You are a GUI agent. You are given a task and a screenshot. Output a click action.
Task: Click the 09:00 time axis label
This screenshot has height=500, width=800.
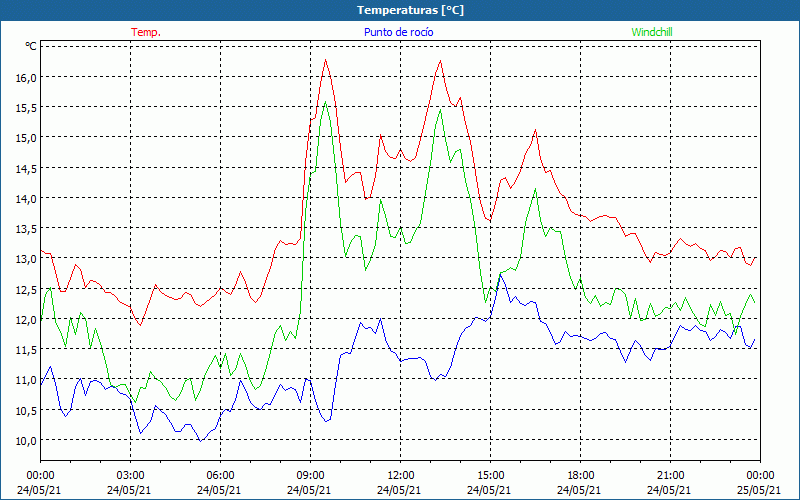tap(310, 476)
